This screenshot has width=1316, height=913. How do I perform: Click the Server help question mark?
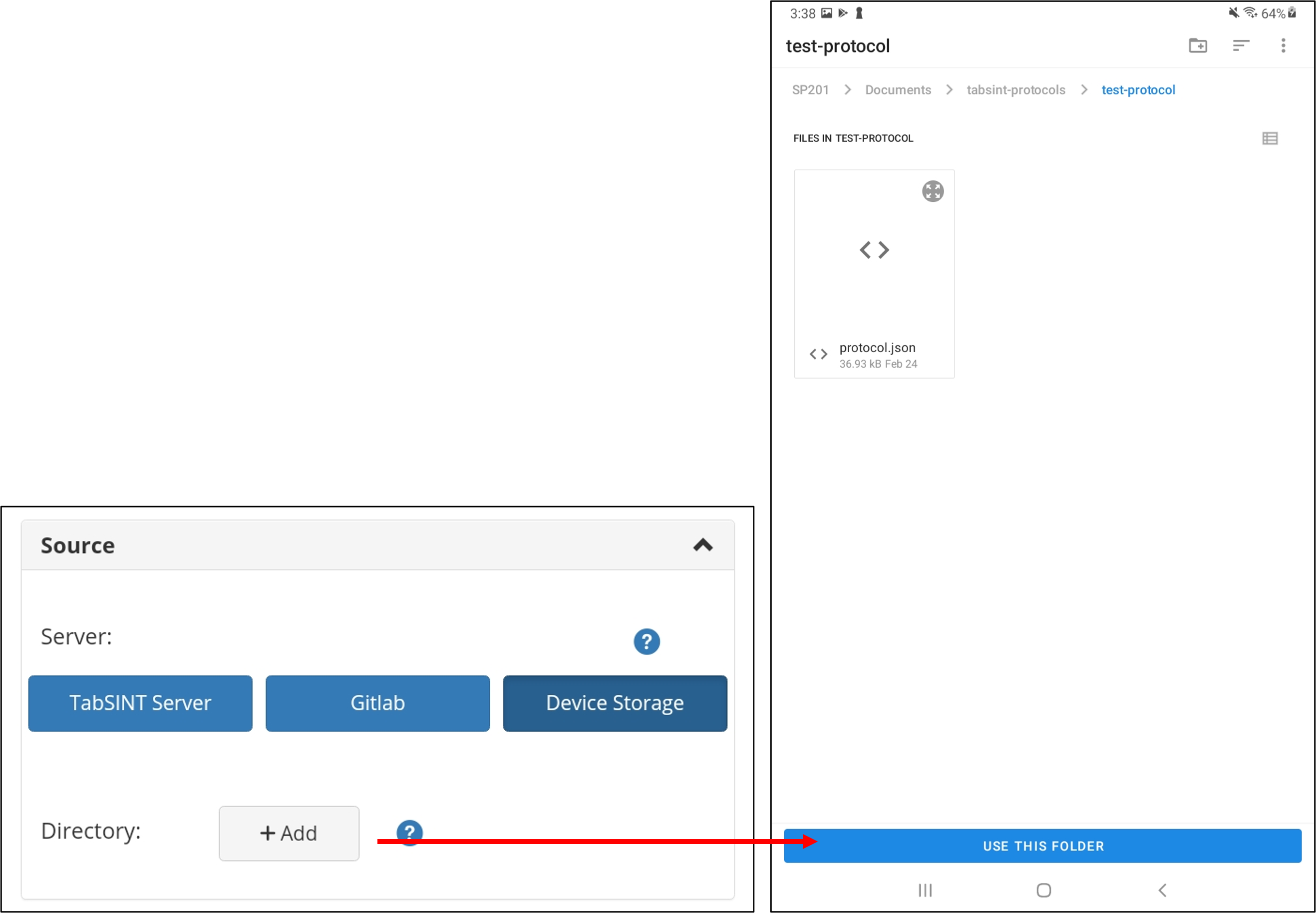[647, 642]
